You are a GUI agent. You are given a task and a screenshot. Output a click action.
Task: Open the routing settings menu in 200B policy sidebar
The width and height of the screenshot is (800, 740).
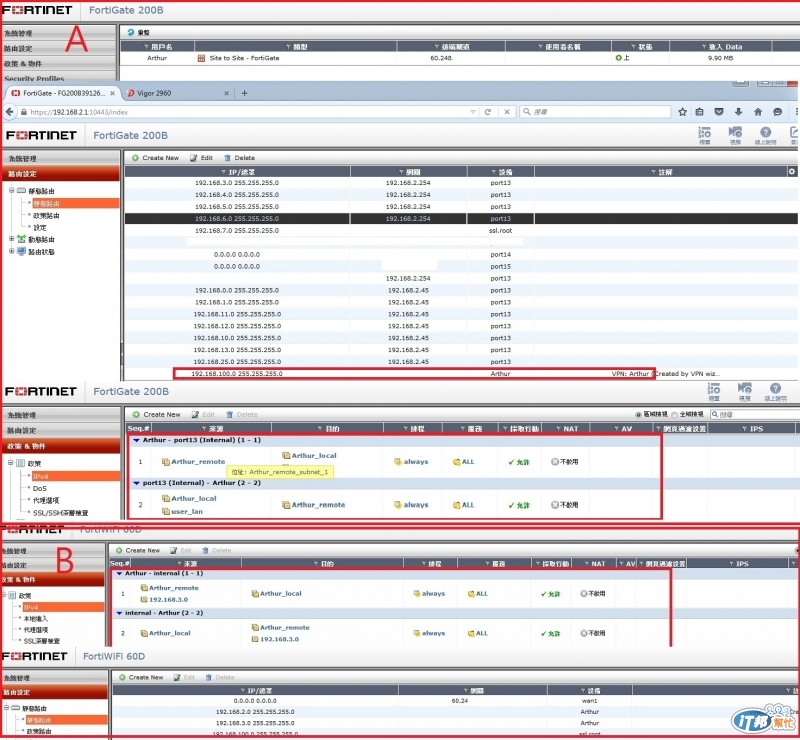[61, 431]
